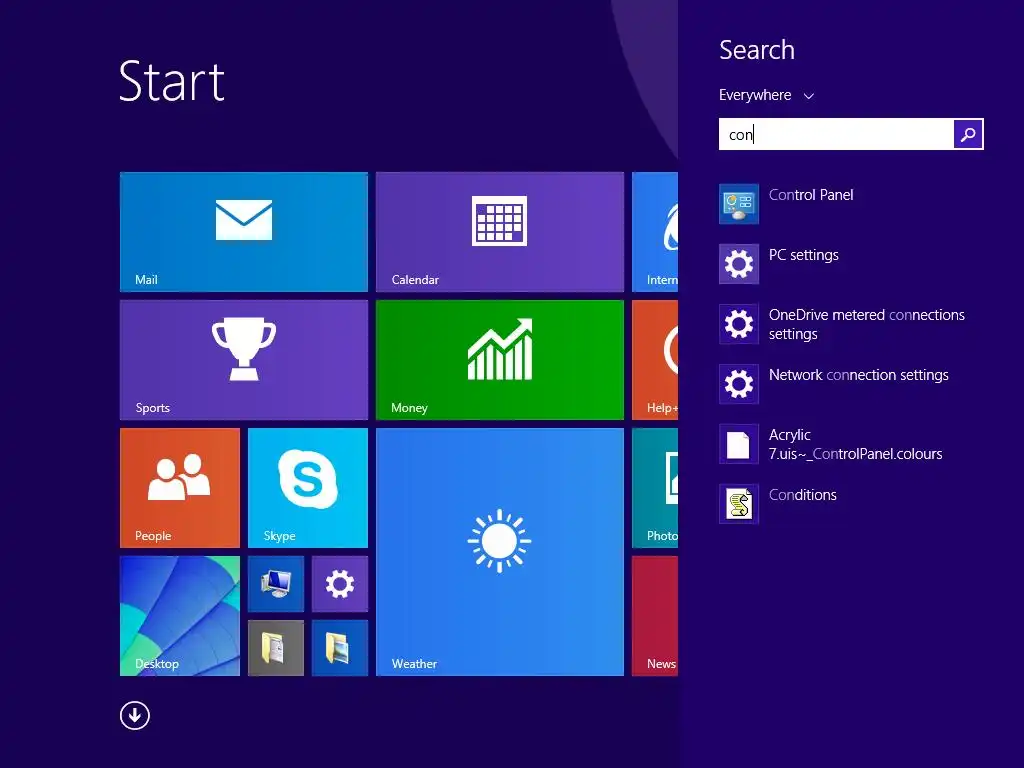The width and height of the screenshot is (1024, 768).
Task: Click the Search pane heading
Action: point(757,50)
